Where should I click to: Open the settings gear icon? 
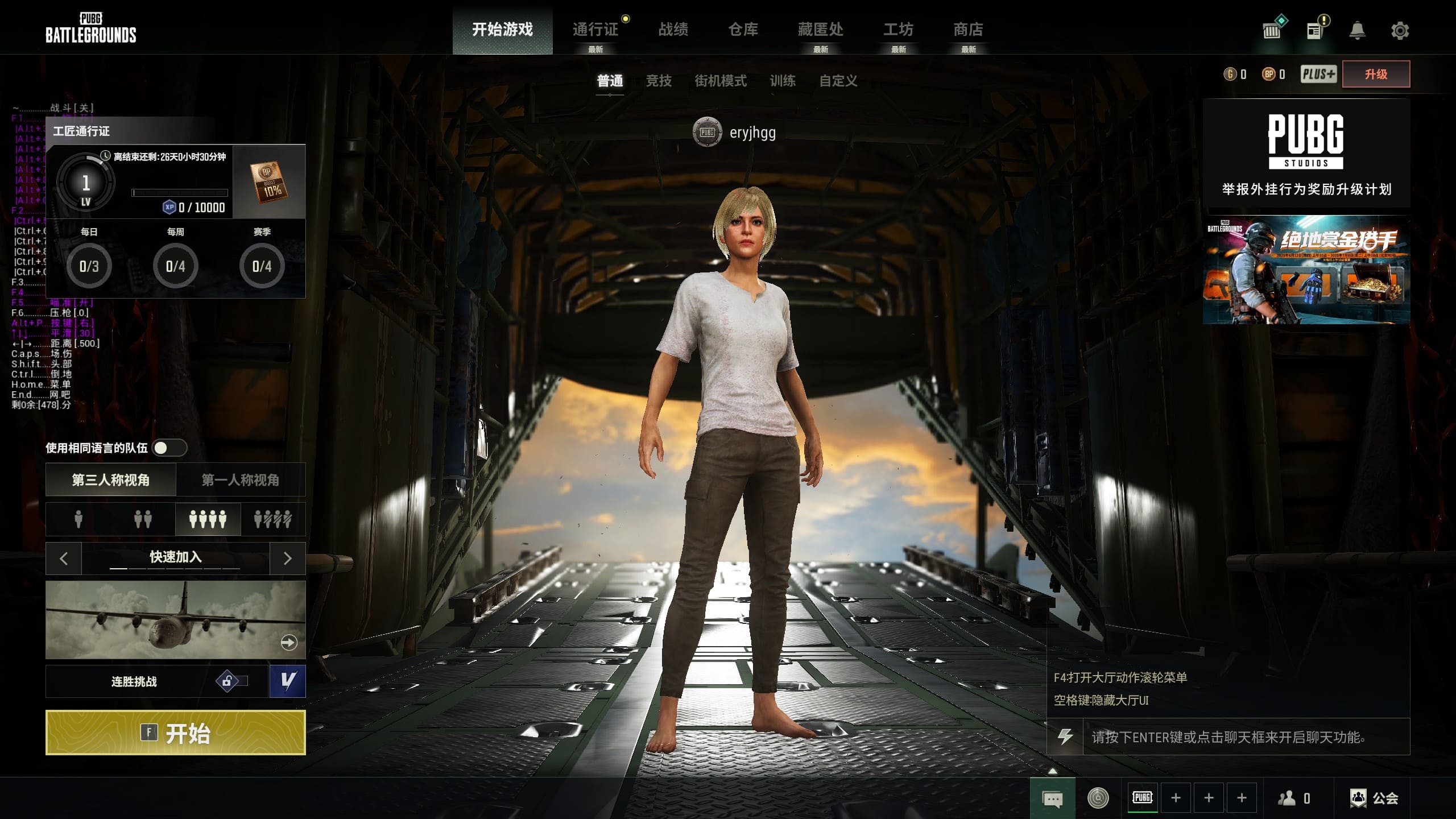click(1400, 30)
